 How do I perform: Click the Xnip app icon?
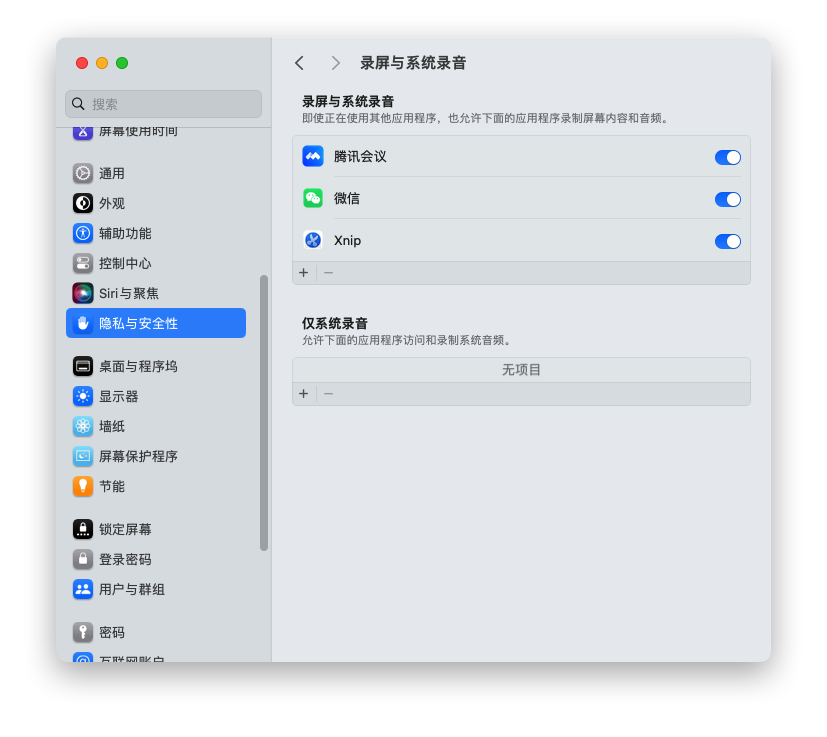(313, 241)
